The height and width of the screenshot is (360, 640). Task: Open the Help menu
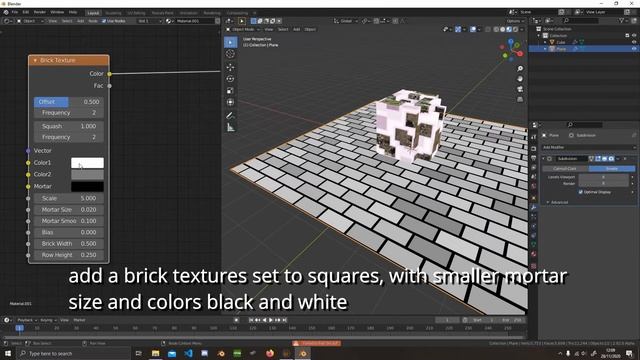(x=73, y=12)
